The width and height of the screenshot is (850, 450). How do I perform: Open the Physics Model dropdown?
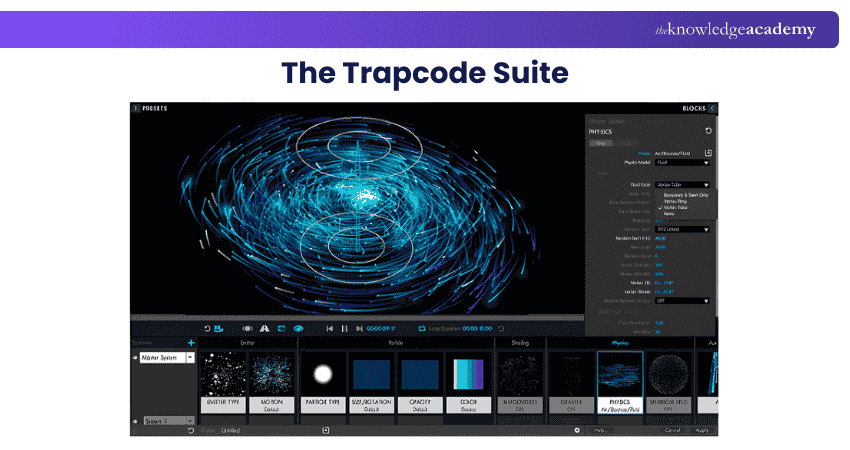tap(682, 162)
